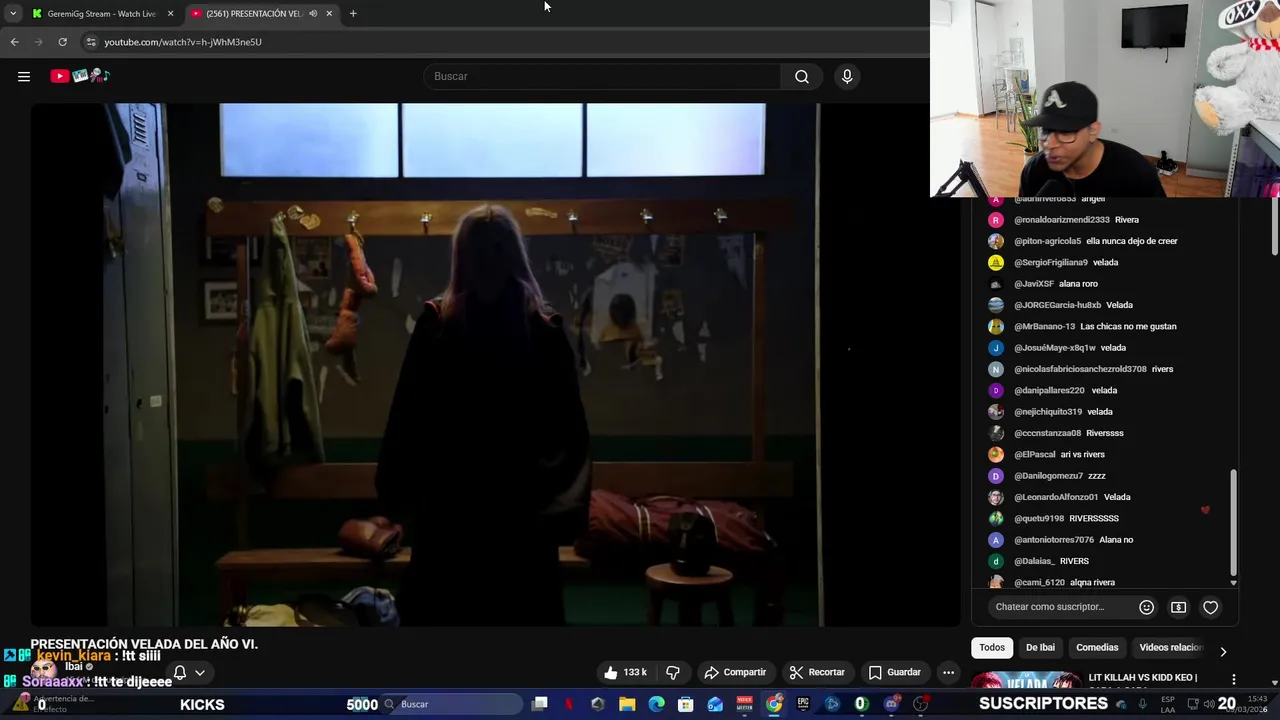Click Google Chrome taskbar icon
Image resolution: width=1280 pixels, height=720 pixels.
click(774, 704)
